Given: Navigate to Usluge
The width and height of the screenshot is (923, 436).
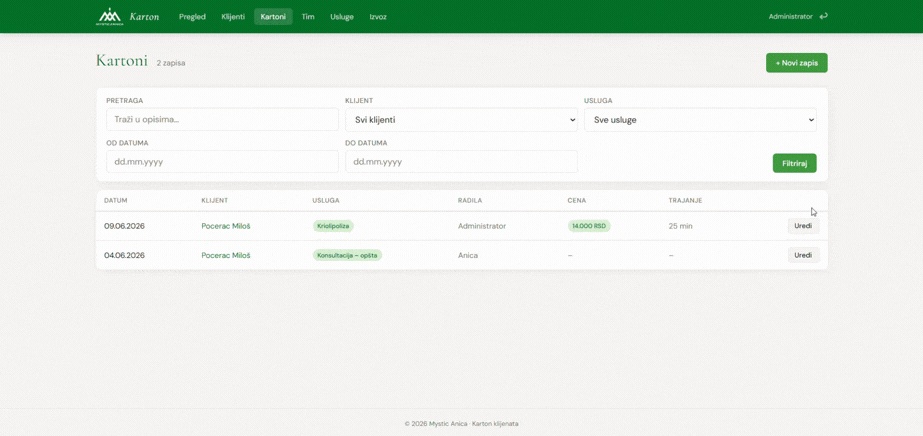Looking at the screenshot, I should (x=342, y=16).
